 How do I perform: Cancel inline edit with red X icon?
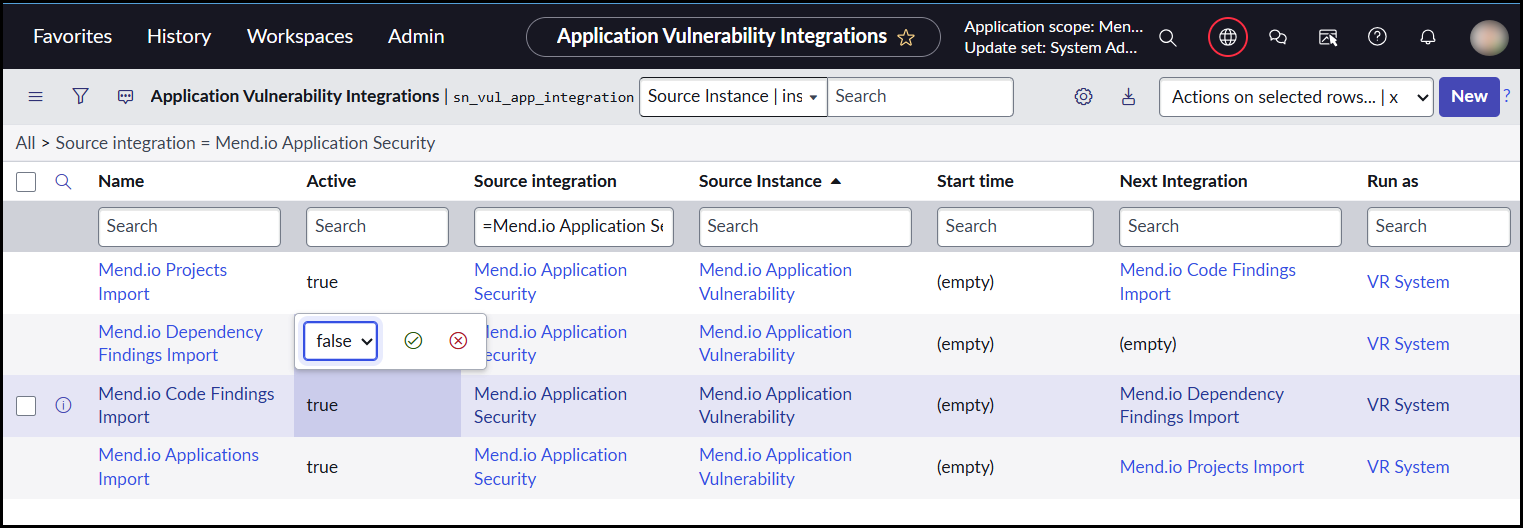[458, 341]
